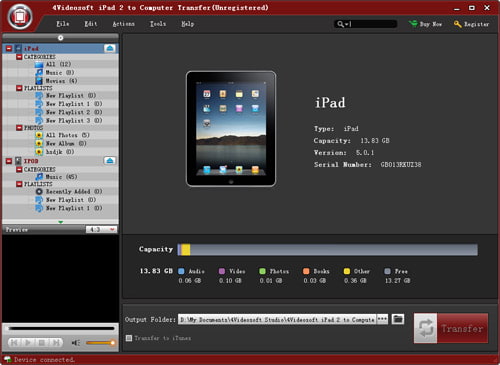The image size is (500, 365).
Task: Click the preview playback progress bar
Action: pyautogui.click(x=61, y=328)
